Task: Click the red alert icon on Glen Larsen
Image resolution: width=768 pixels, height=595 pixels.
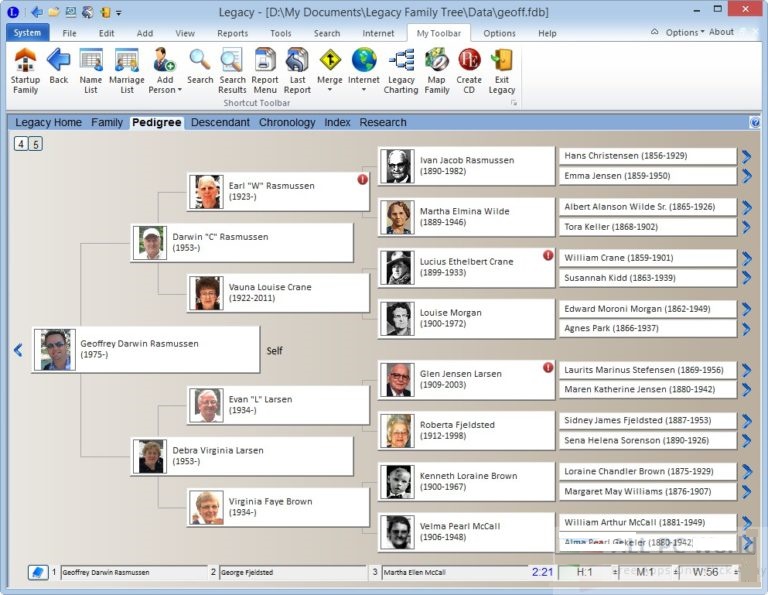Action: (x=548, y=367)
